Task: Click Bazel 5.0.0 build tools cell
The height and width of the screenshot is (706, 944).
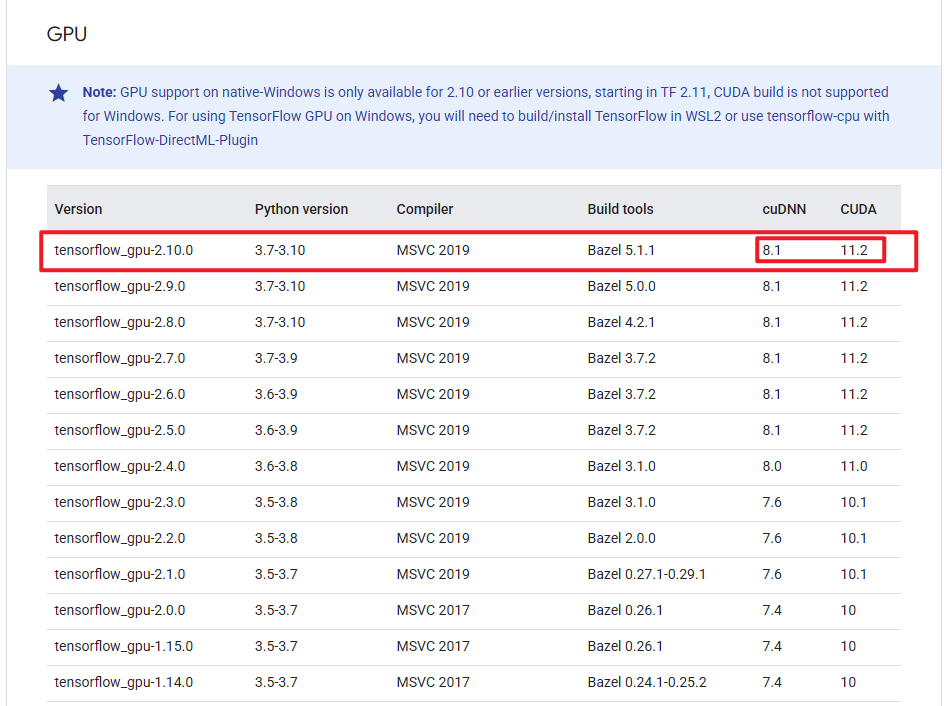Action: tap(621, 286)
